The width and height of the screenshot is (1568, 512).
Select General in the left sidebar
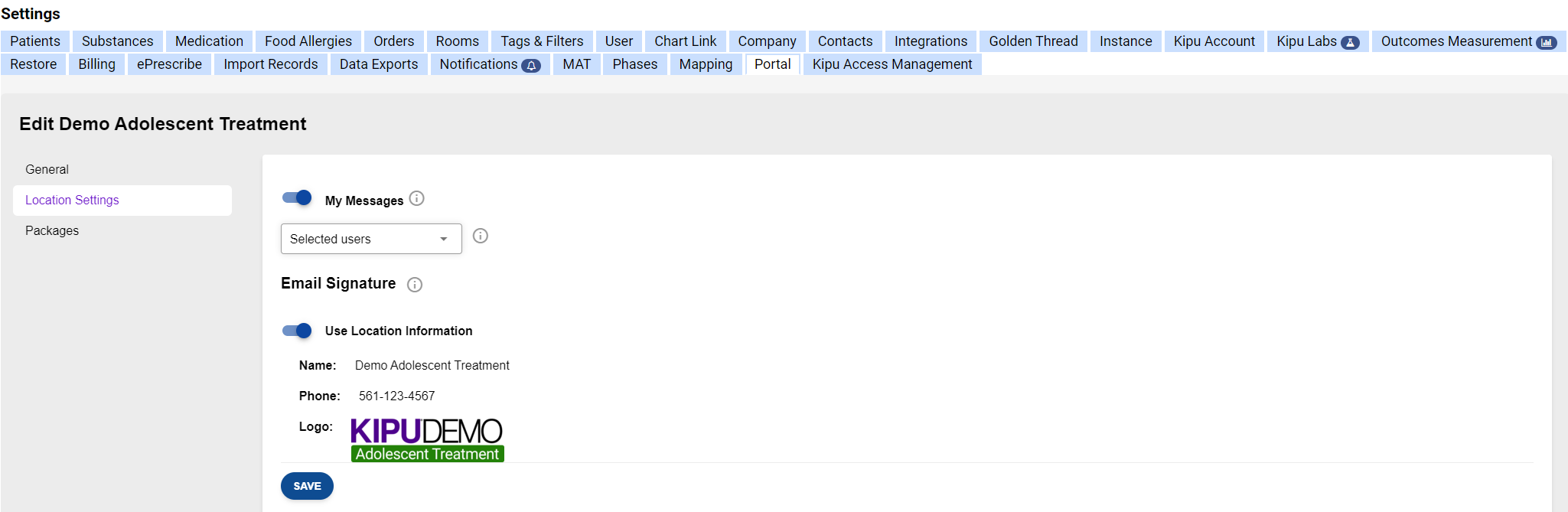[x=47, y=169]
